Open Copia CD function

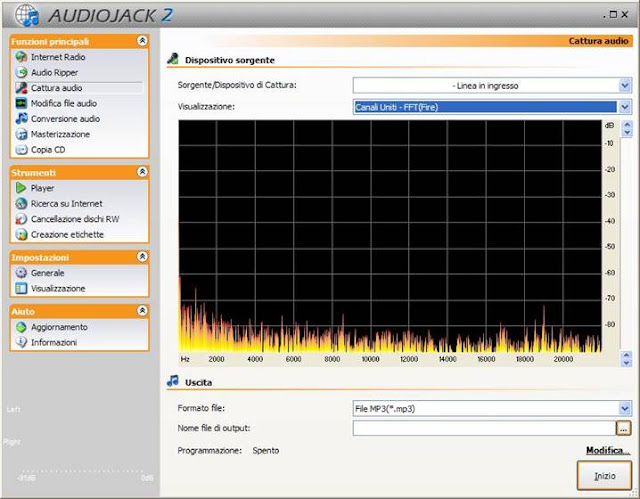pyautogui.click(x=48, y=150)
